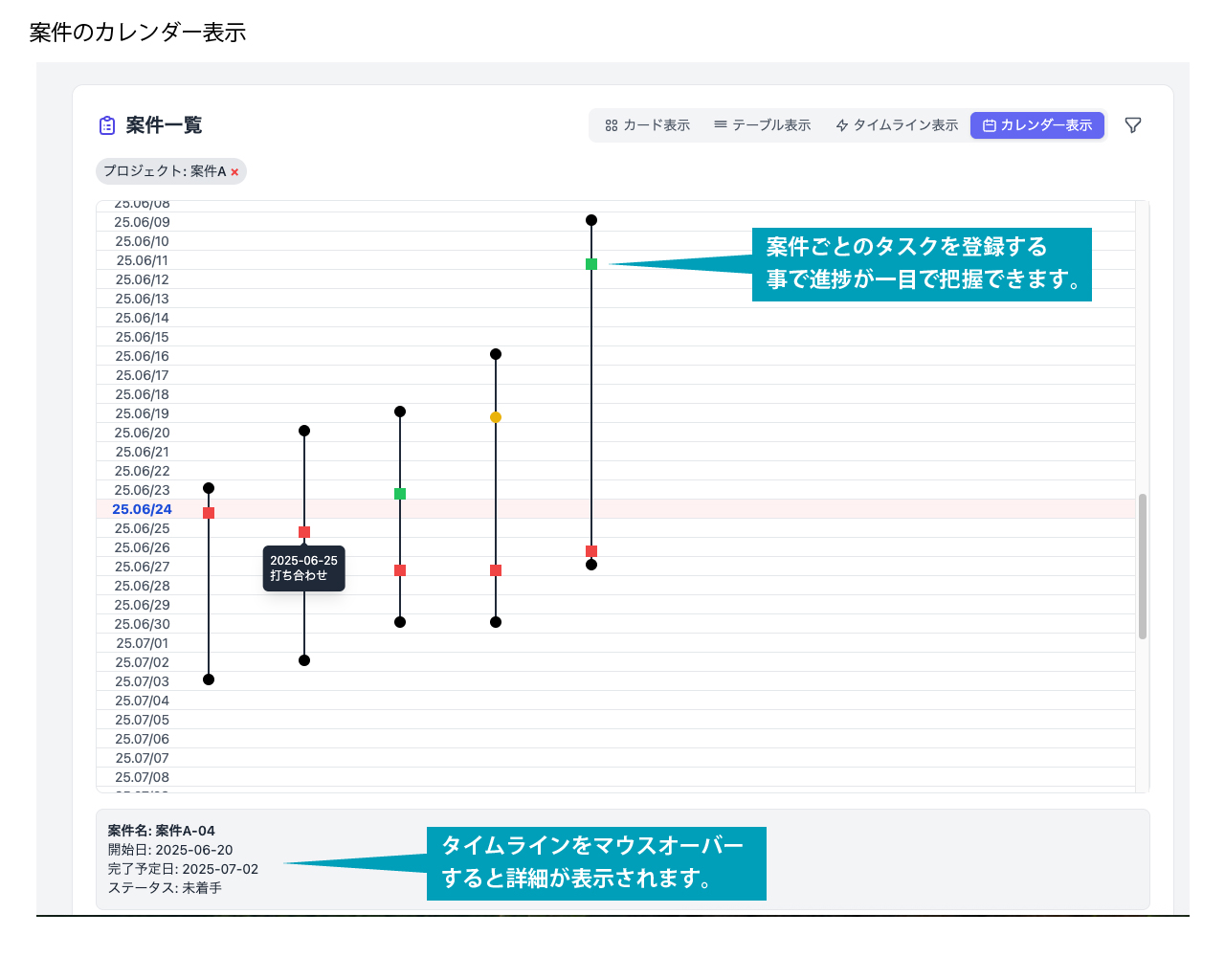The width and height of the screenshot is (1225, 980).
Task: Click the bottom black endpoint at 07/03
Action: (x=209, y=679)
